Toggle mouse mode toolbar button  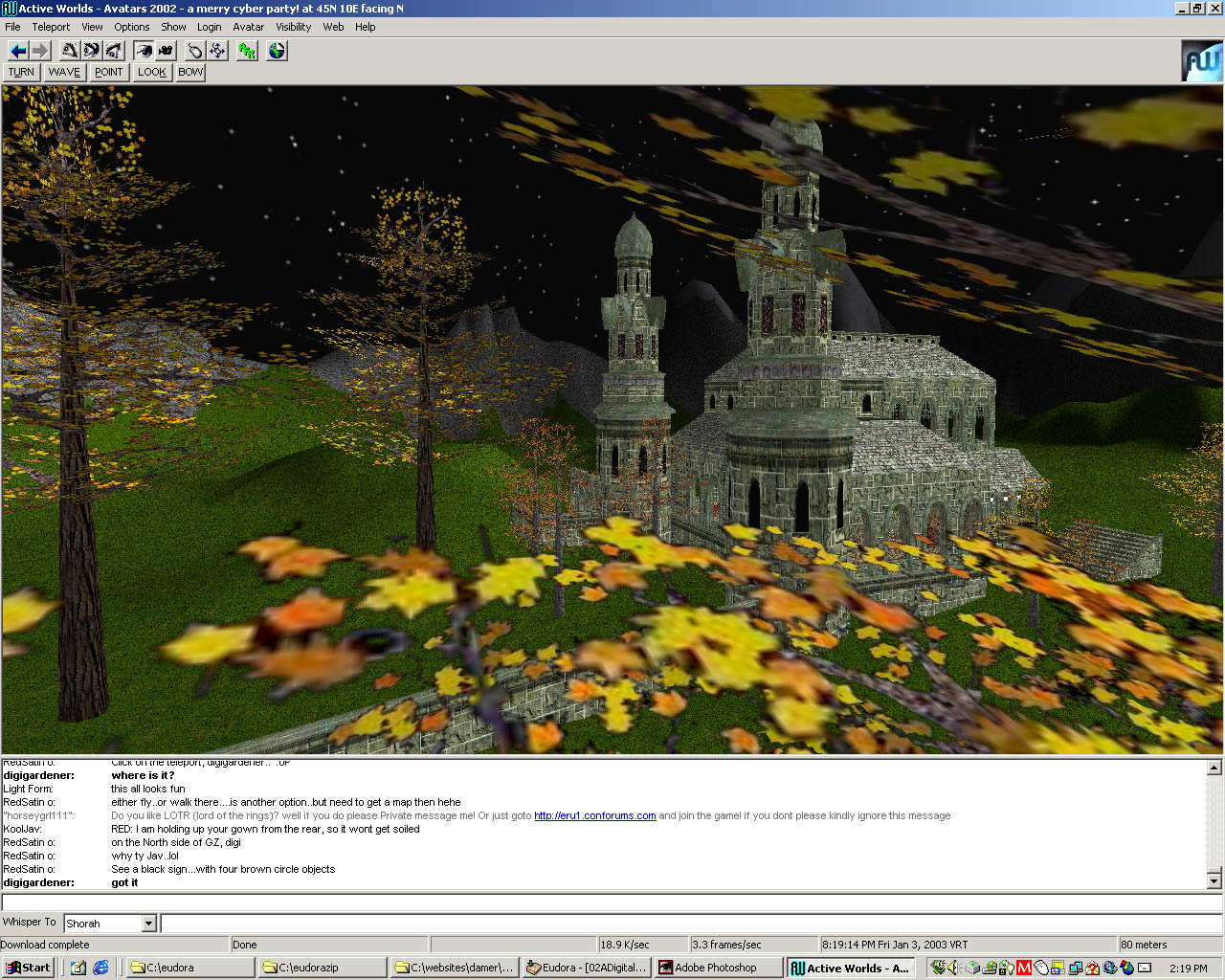(195, 51)
